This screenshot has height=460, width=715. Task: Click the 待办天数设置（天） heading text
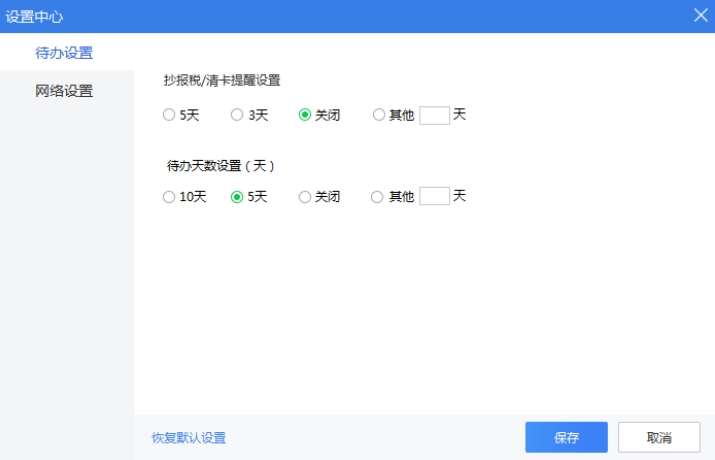221,165
